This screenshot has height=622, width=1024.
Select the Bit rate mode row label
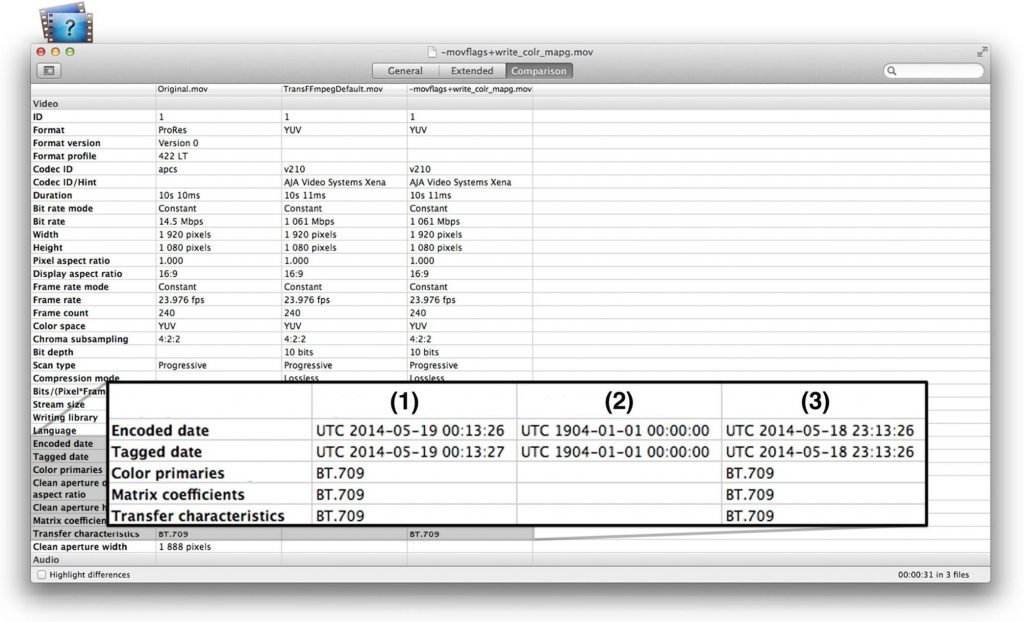click(x=63, y=208)
